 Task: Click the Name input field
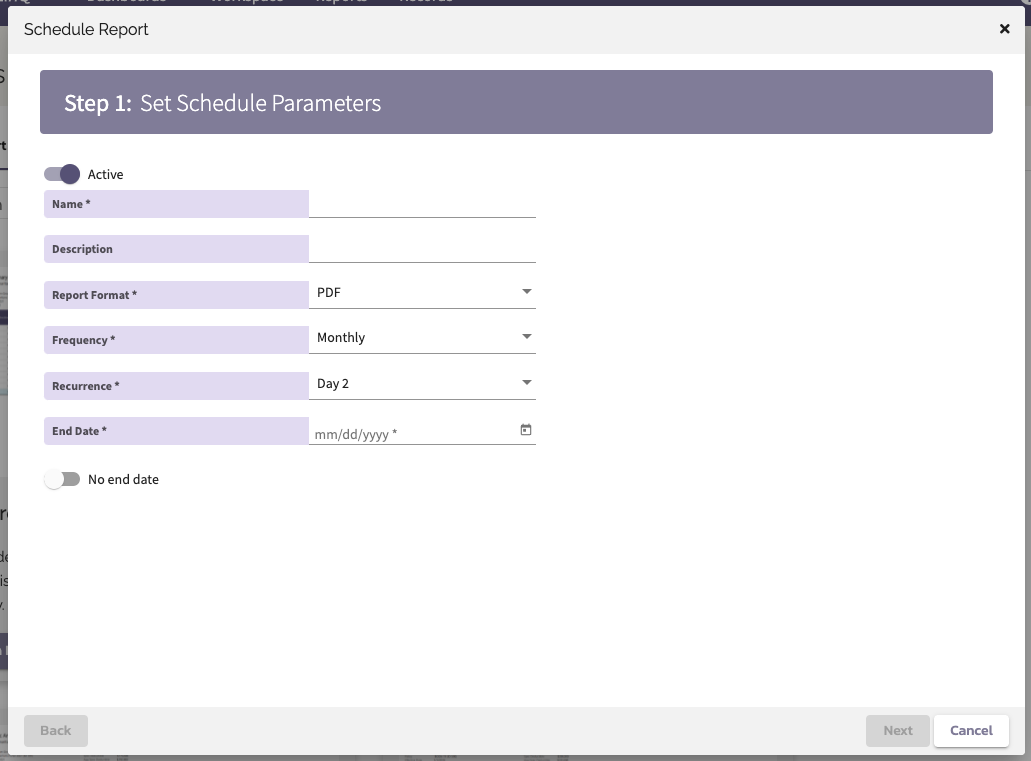(420, 204)
